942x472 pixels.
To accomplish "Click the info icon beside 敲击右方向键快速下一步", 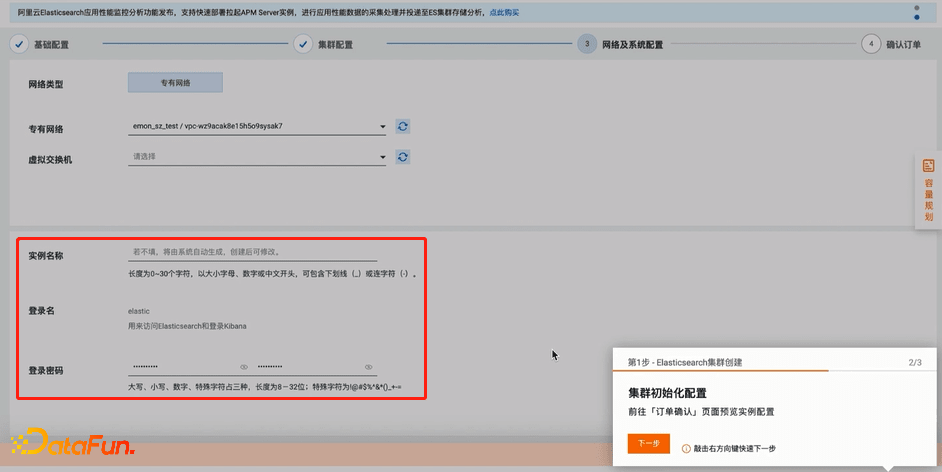I will 685,449.
